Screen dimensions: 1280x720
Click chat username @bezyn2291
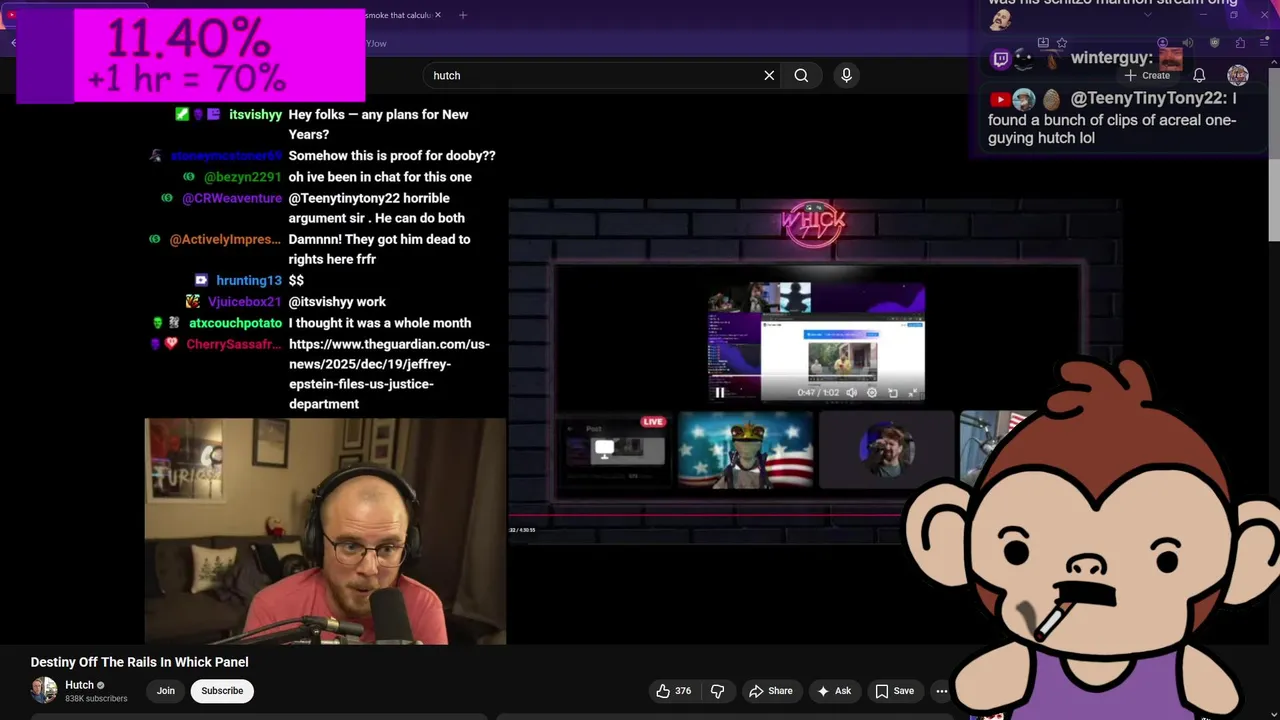tap(242, 177)
